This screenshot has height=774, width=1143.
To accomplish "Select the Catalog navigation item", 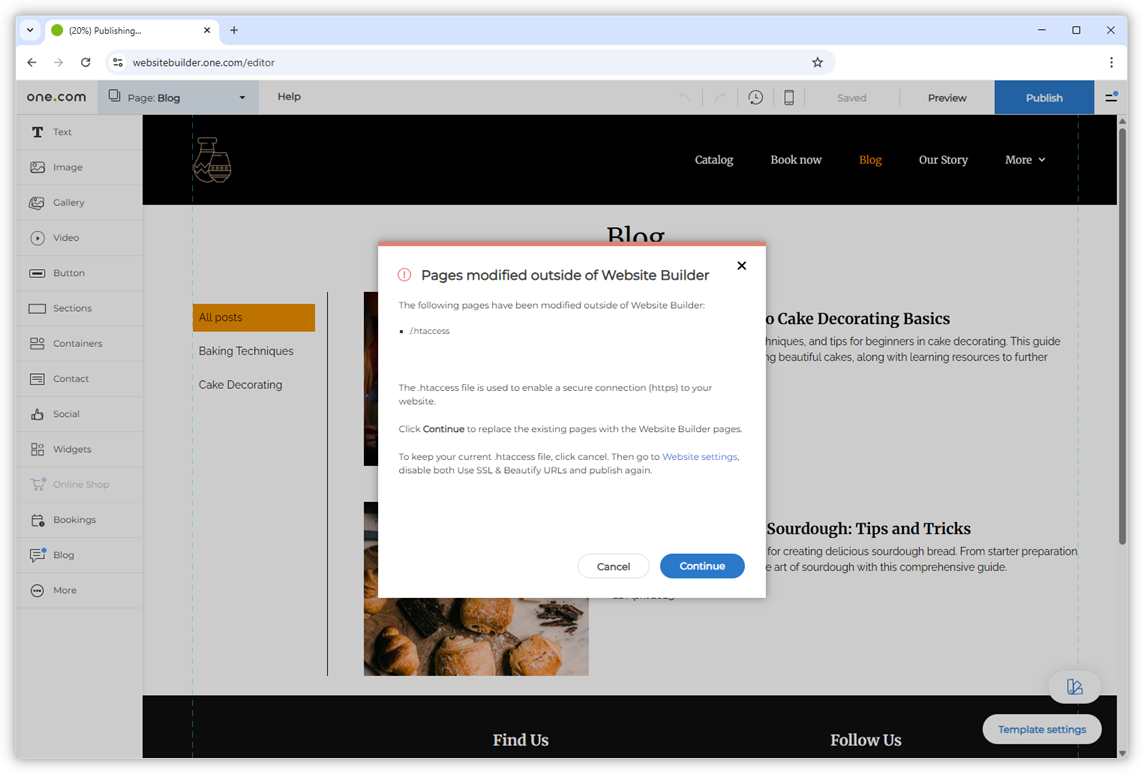I will 713,159.
